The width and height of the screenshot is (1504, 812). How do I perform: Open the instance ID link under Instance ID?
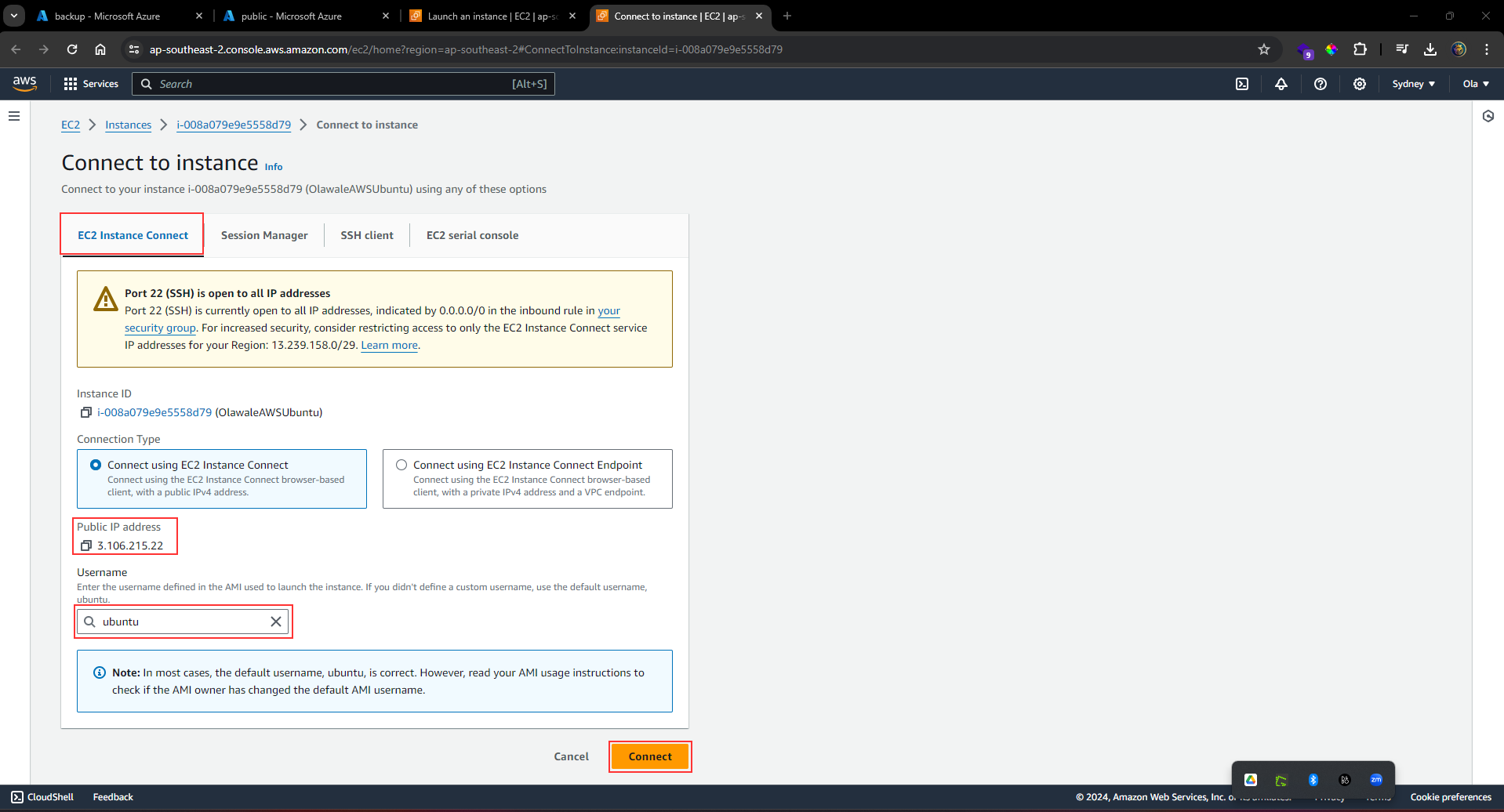click(x=154, y=412)
